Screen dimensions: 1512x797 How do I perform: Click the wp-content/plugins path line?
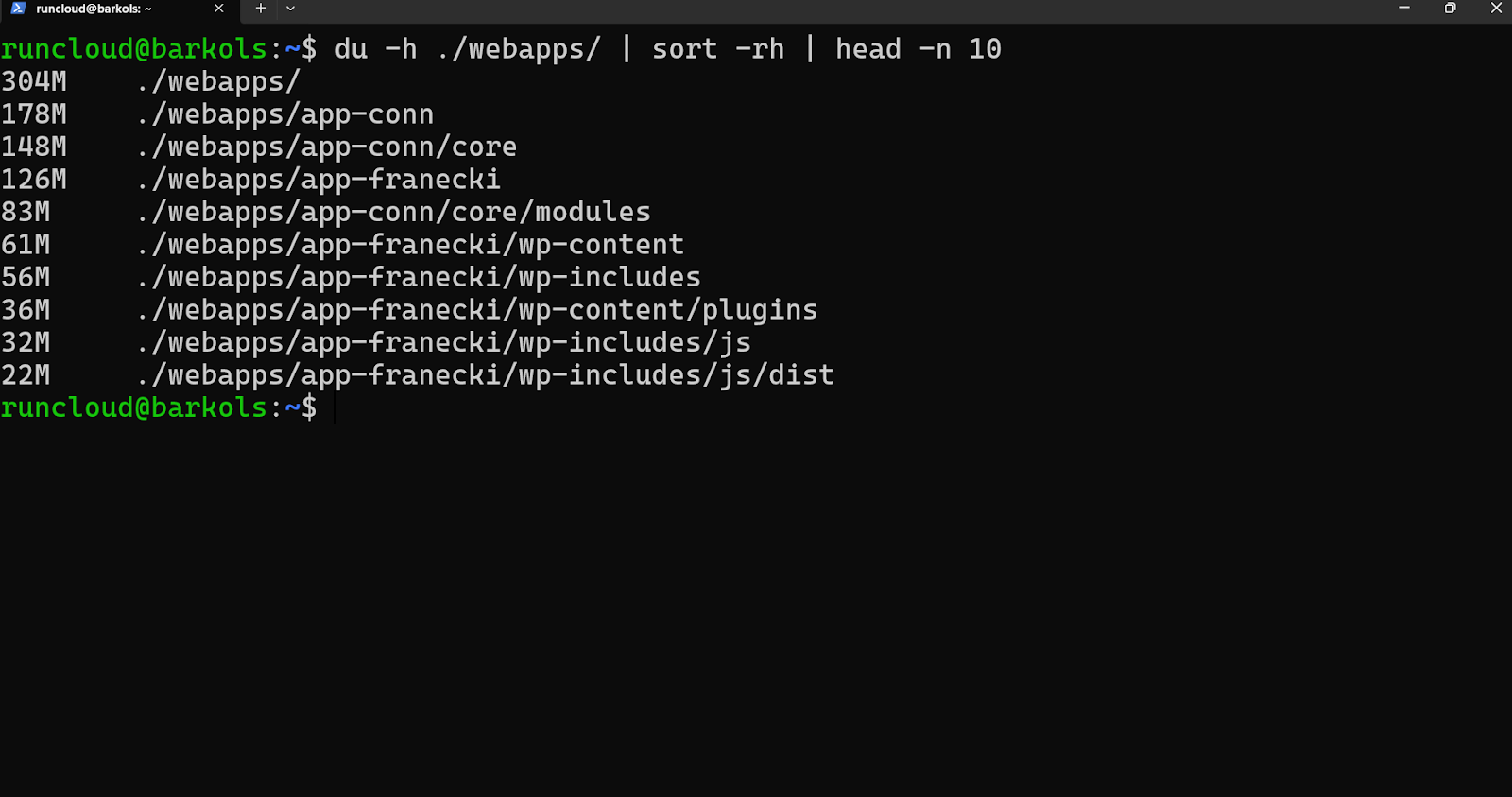point(477,310)
